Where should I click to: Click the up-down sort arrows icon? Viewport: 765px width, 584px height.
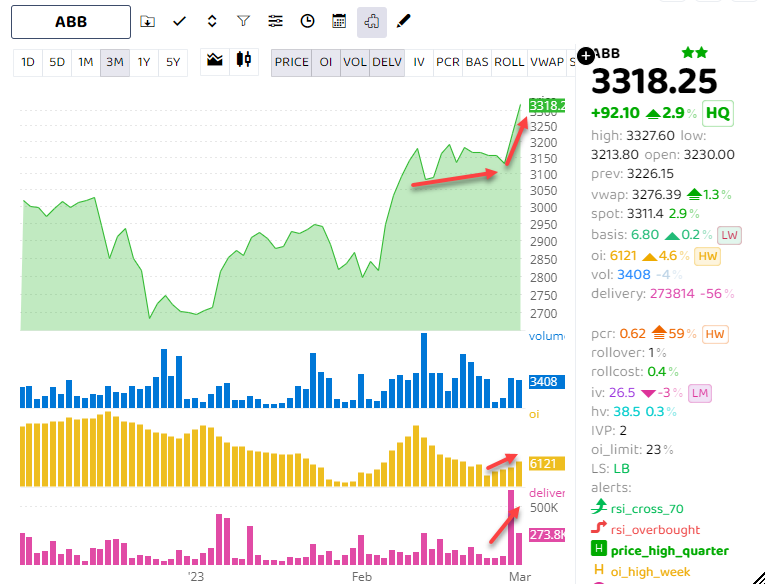pyautogui.click(x=212, y=21)
